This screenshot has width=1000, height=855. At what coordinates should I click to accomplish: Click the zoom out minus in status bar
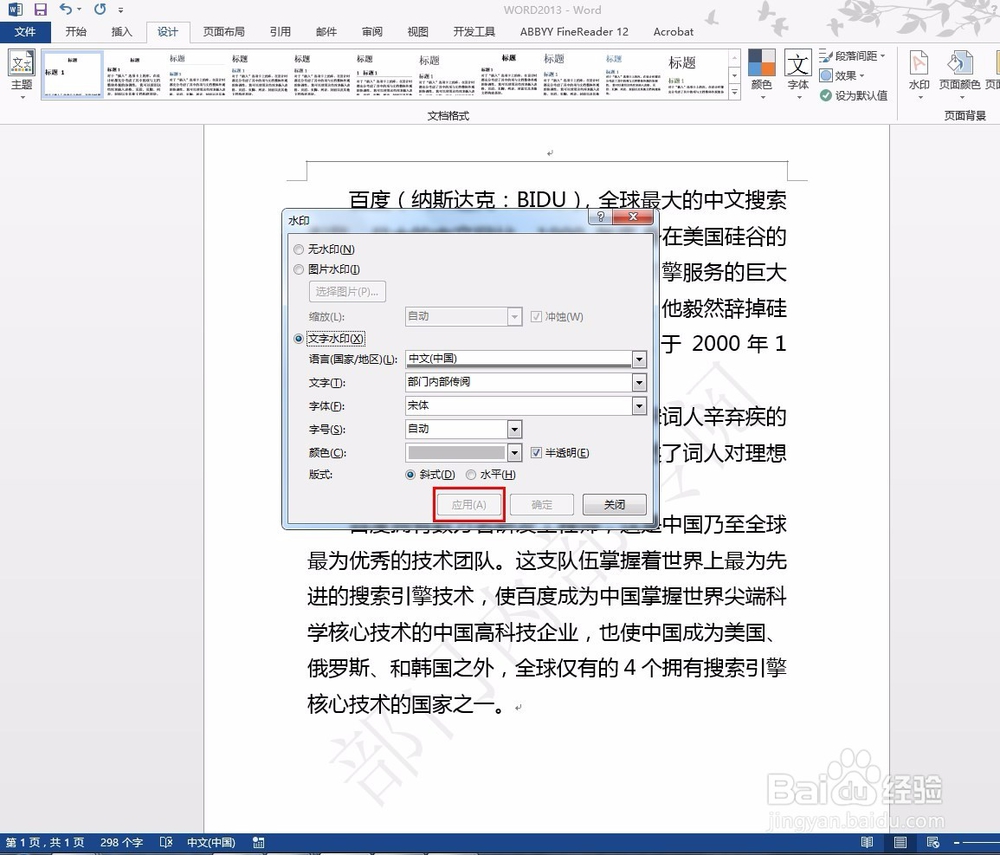pyautogui.click(x=956, y=842)
